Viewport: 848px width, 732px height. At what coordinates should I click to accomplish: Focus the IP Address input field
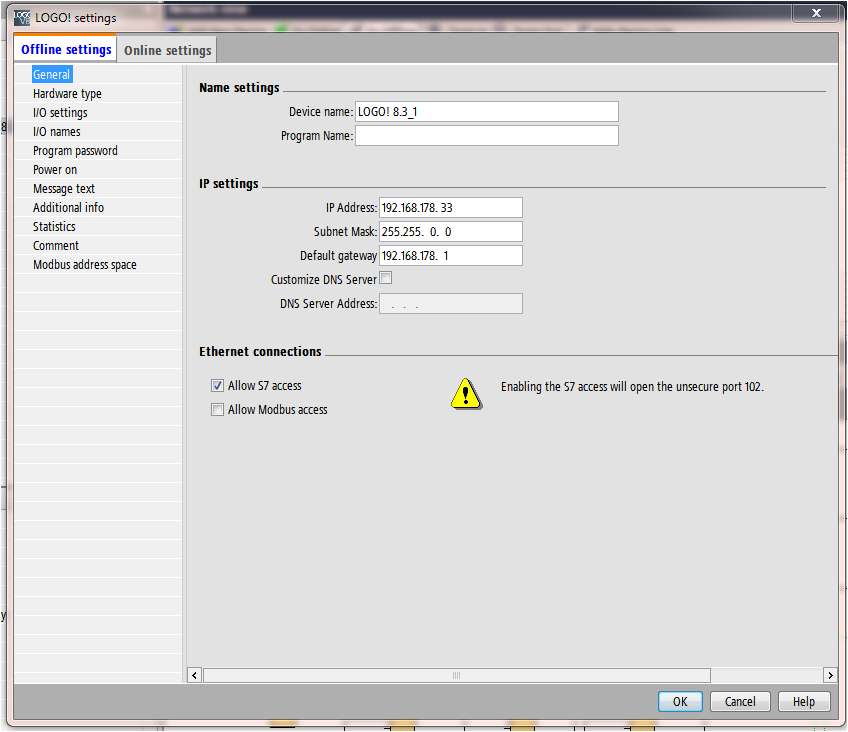point(450,208)
